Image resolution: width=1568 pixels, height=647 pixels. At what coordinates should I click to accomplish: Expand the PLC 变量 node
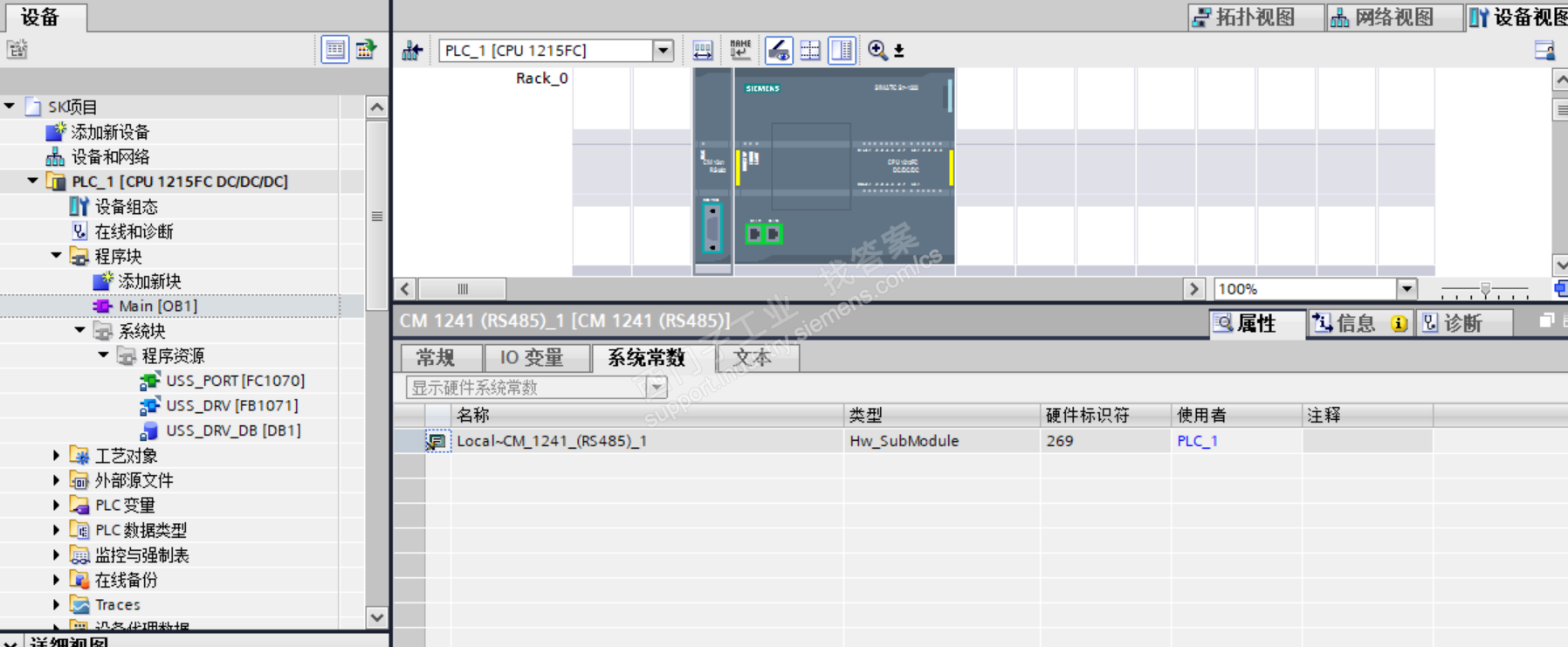click(57, 505)
